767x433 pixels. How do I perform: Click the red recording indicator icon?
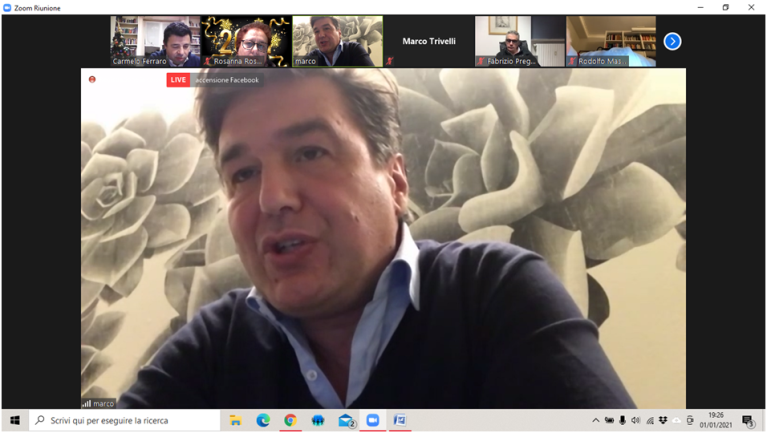click(92, 79)
